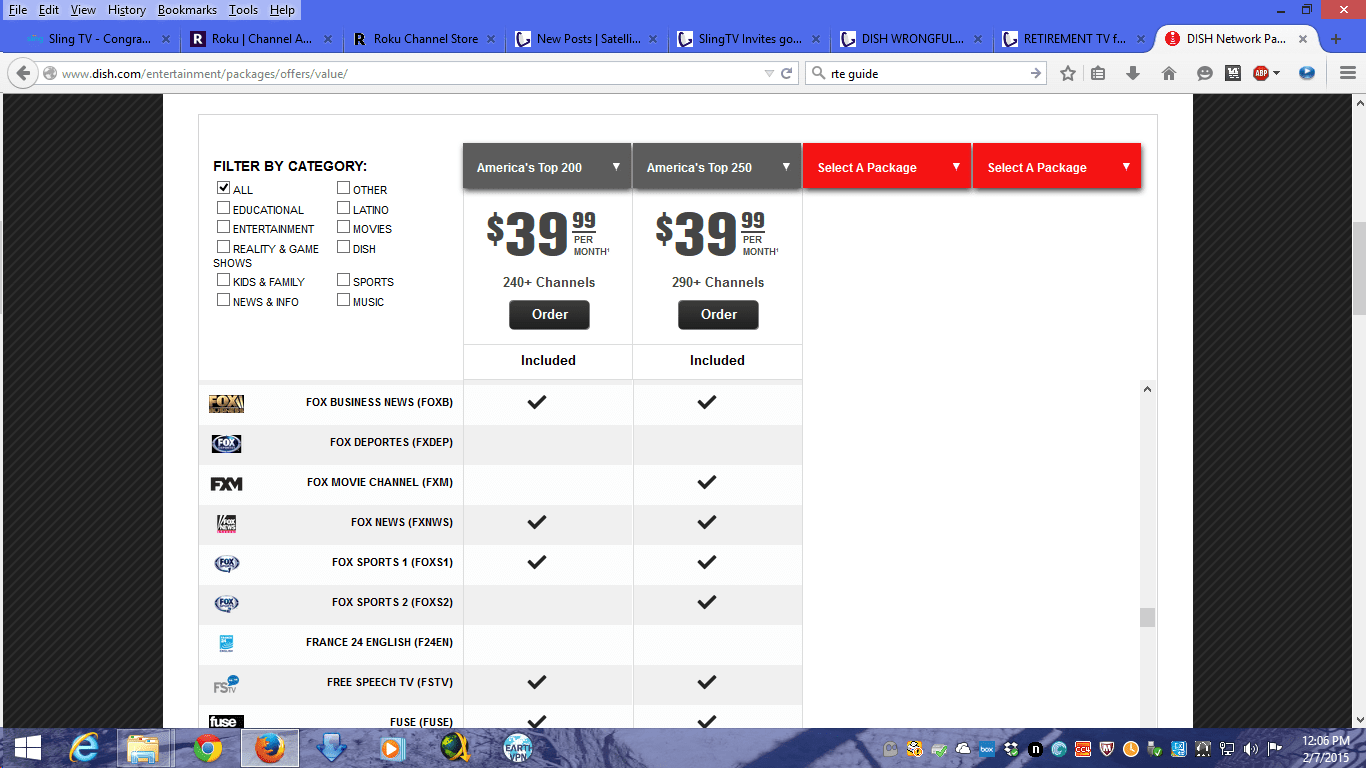
Task: Launch Google Chrome from the taskbar
Action: (208, 748)
